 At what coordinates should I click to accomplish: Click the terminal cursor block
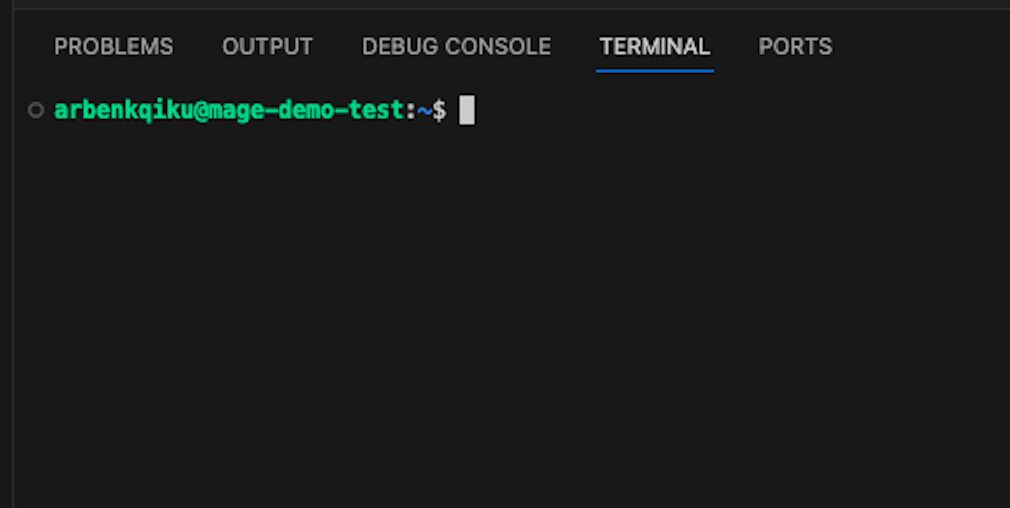[467, 110]
